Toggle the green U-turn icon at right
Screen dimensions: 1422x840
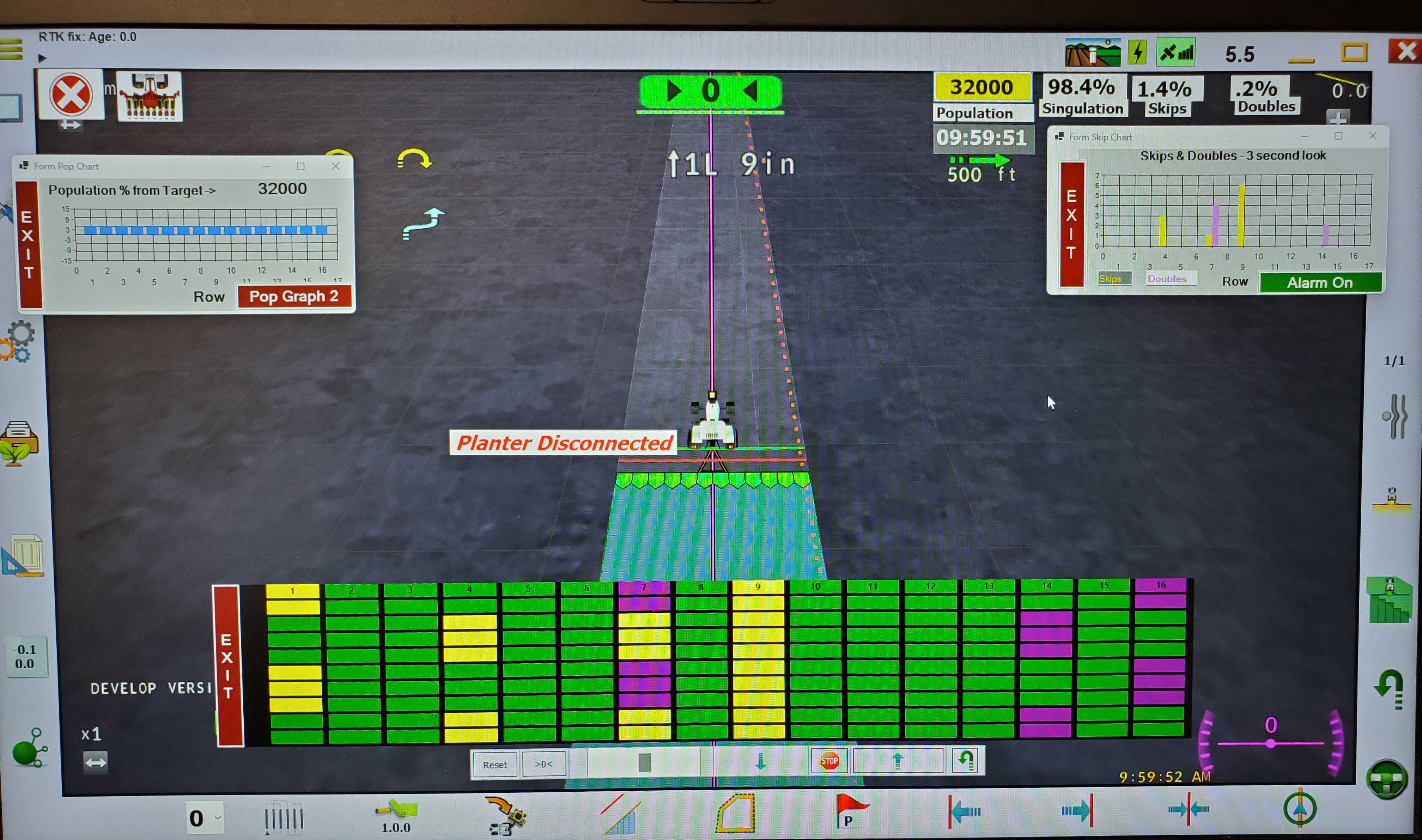[x=1390, y=689]
